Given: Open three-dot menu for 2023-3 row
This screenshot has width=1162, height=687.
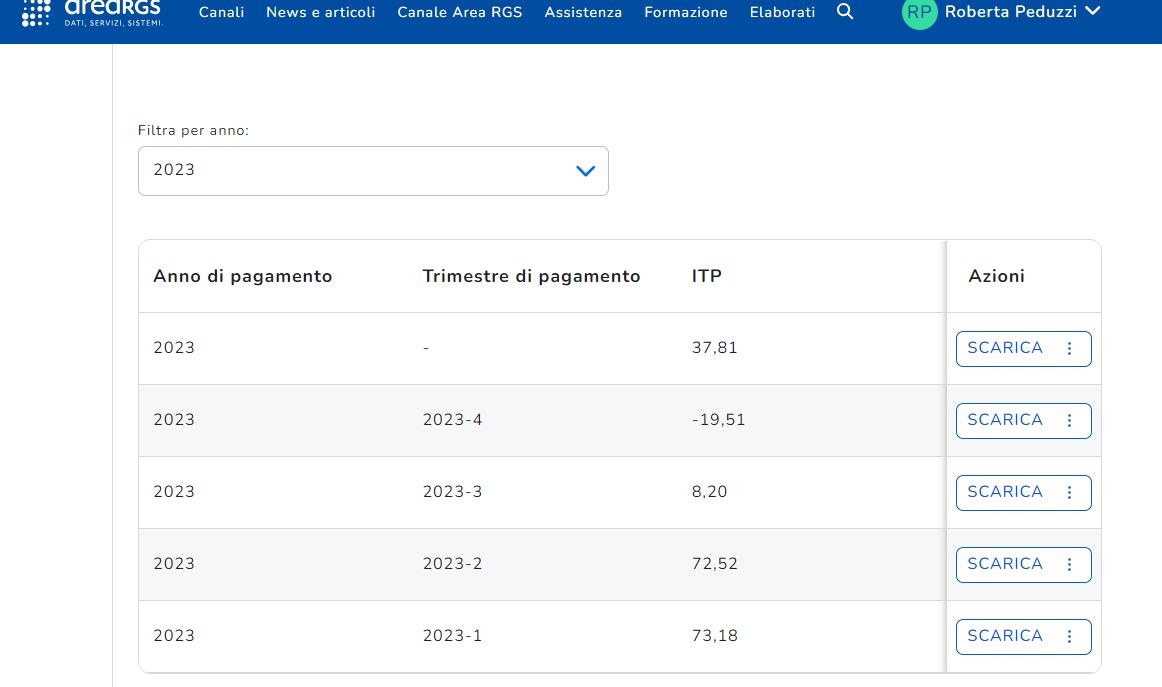Looking at the screenshot, I should tap(1069, 493).
